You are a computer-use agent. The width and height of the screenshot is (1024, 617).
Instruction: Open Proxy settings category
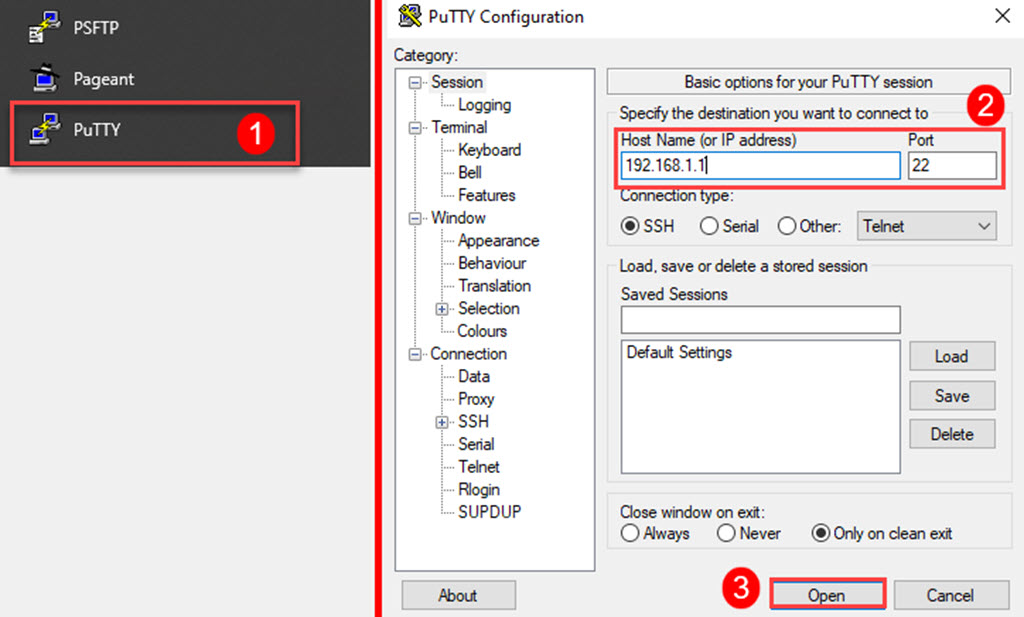point(475,399)
